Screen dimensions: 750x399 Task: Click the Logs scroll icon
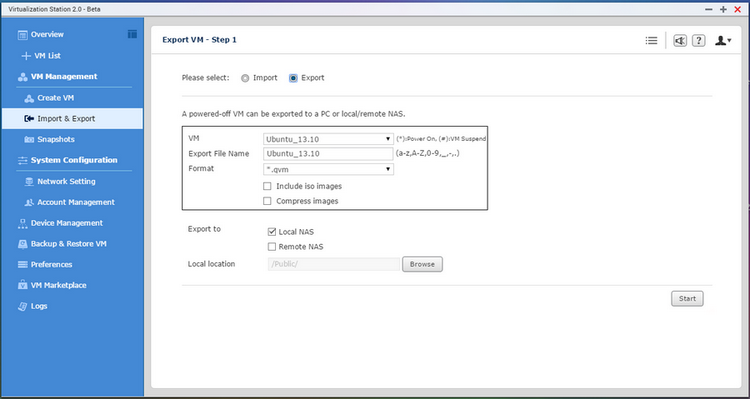click(22, 306)
